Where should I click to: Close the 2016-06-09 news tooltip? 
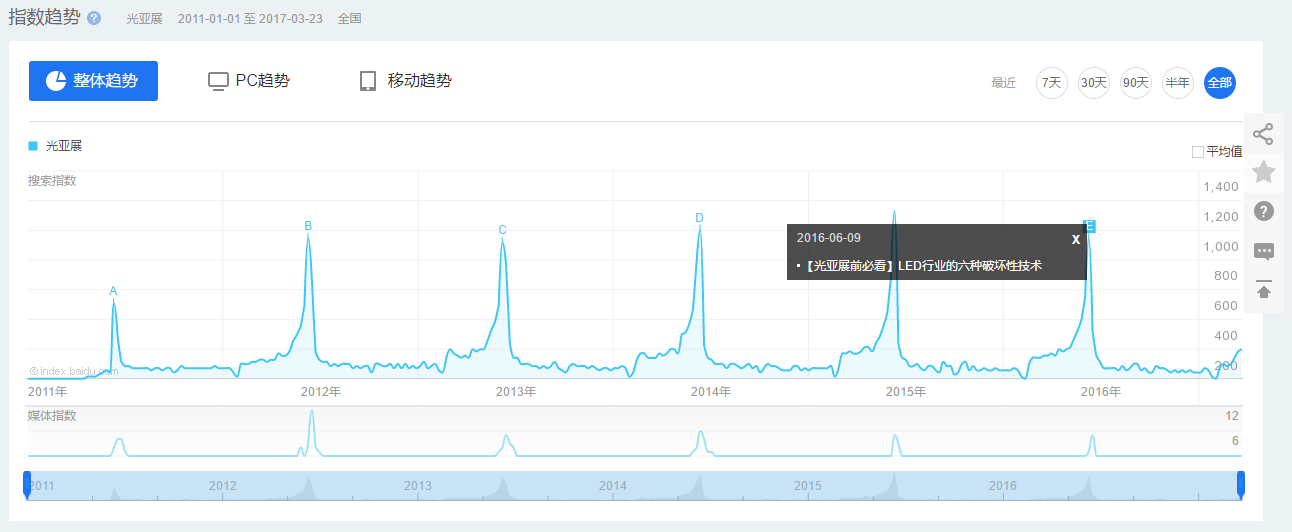[x=1075, y=239]
